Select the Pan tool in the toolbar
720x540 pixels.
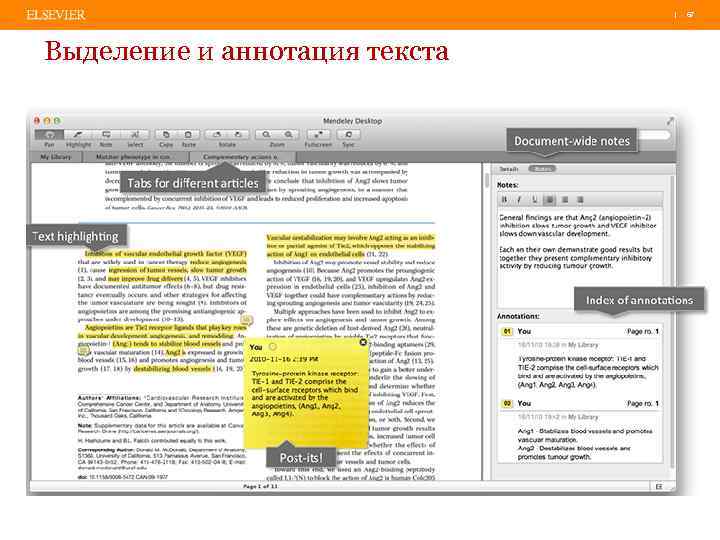49,135
